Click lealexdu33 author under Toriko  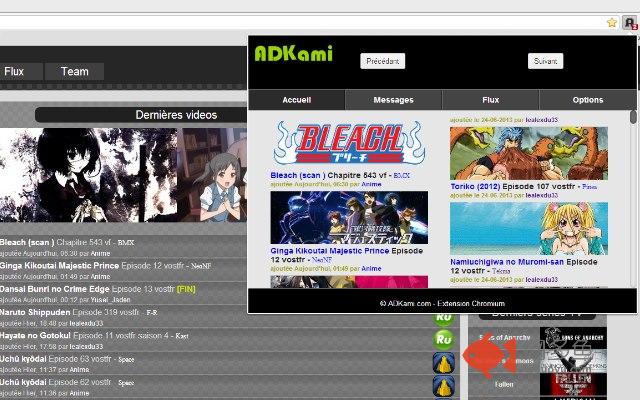point(542,196)
